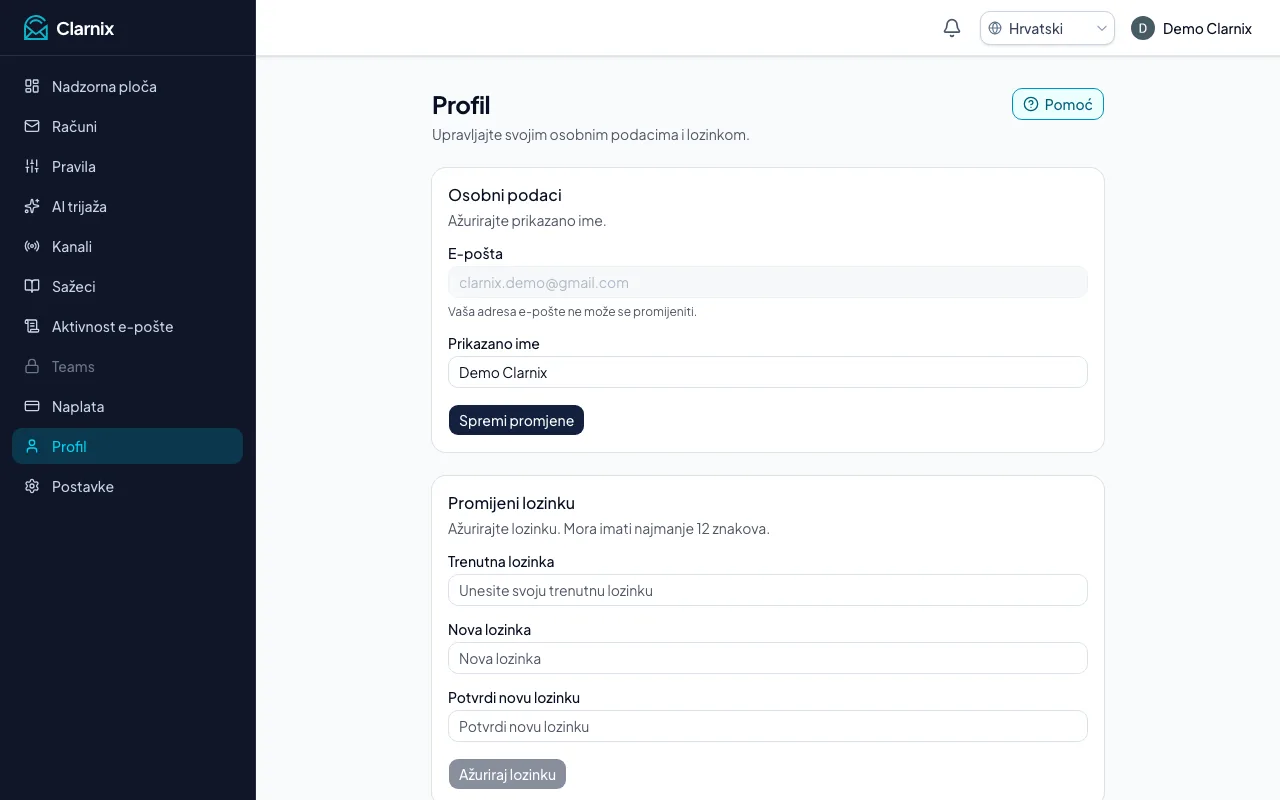Click the Trenutna lozinka input
Image resolution: width=1280 pixels, height=800 pixels.
(x=768, y=590)
